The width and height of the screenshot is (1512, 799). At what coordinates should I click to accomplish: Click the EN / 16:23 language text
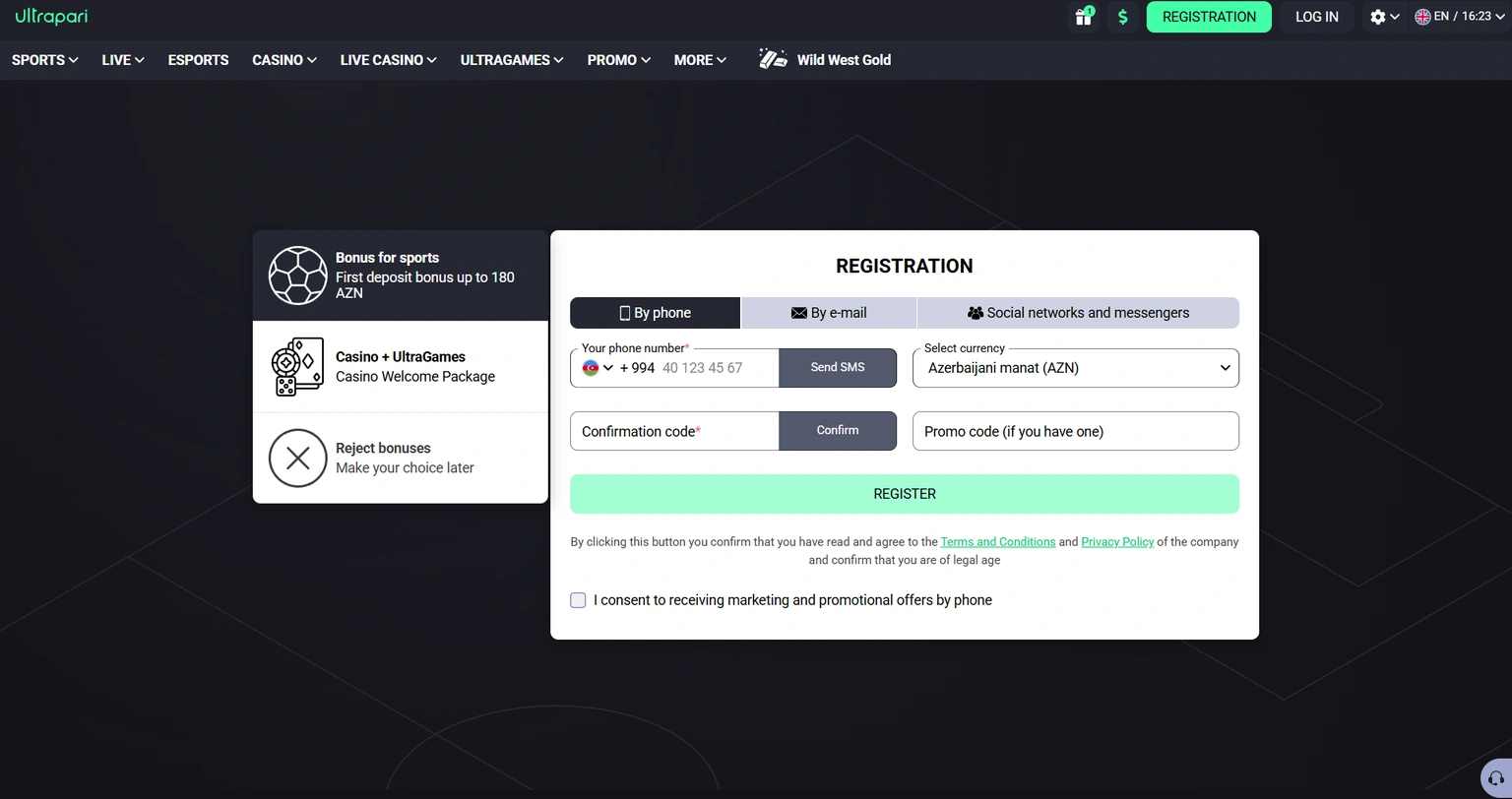tap(1463, 17)
